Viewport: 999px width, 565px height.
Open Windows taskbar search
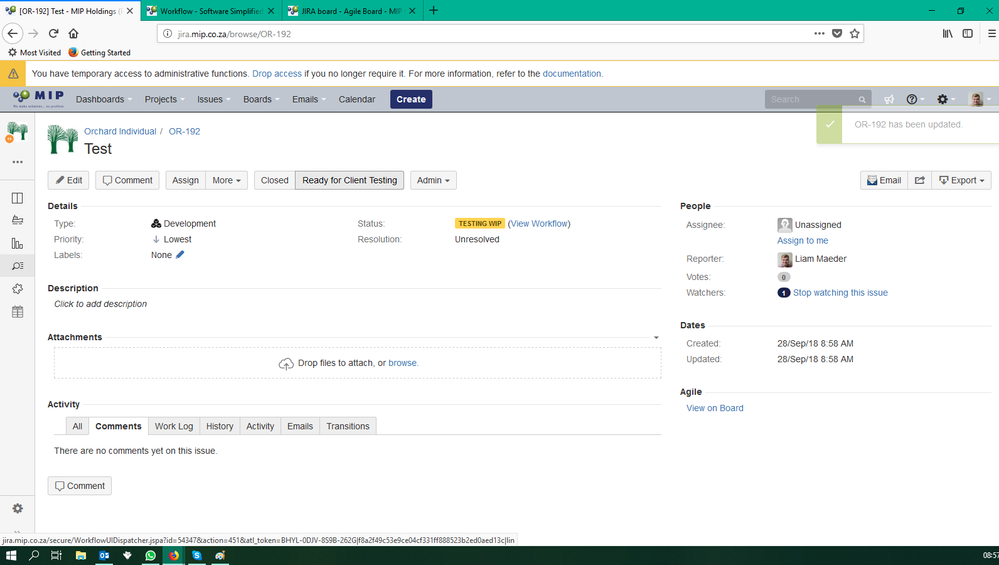34,555
